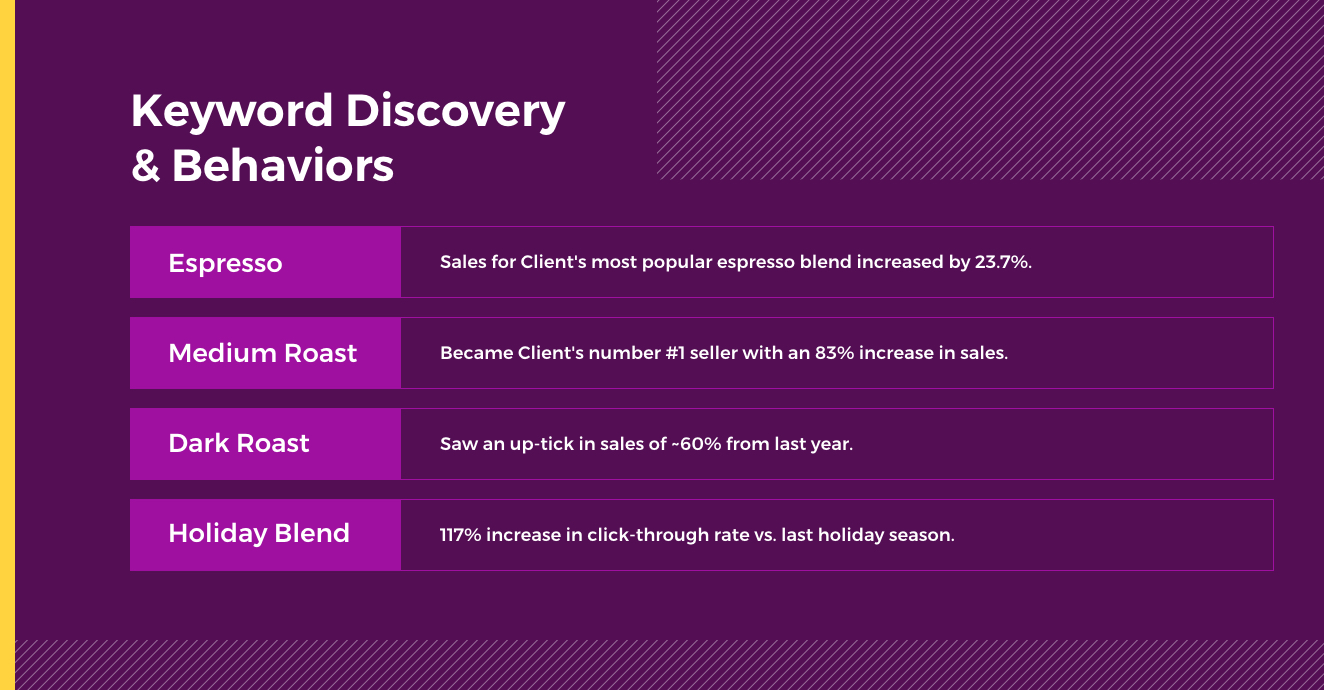
Task: Click the 23.7% figure
Action: (1002, 262)
